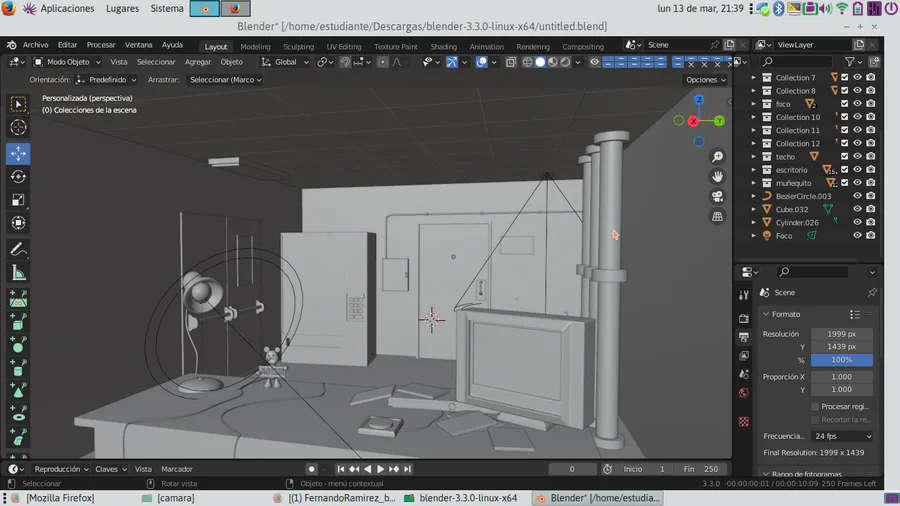This screenshot has height=506, width=900.
Task: Uncheck the techo collection checkbox
Action: tap(844, 157)
